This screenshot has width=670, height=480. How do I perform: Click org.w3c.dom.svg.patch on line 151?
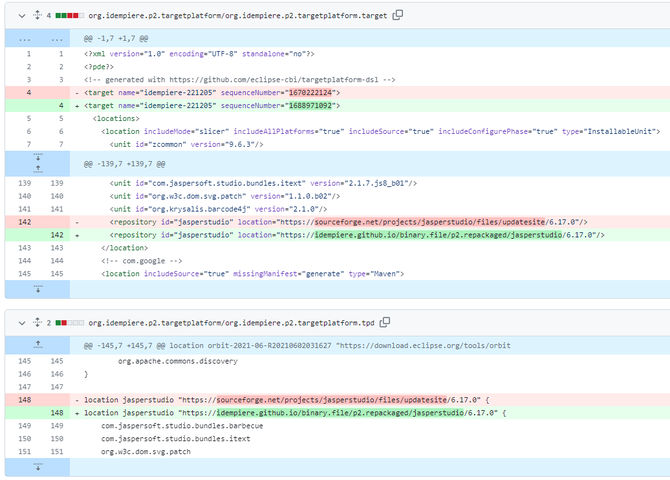coord(146,451)
